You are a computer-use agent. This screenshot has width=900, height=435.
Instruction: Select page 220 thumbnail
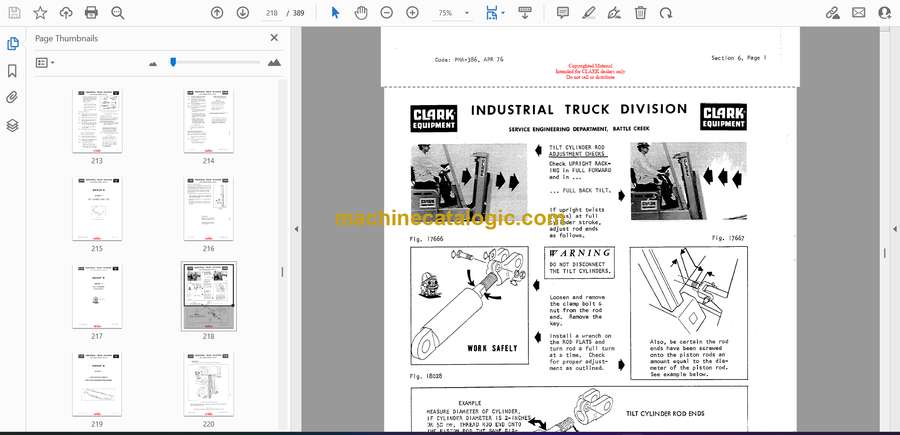pos(208,384)
